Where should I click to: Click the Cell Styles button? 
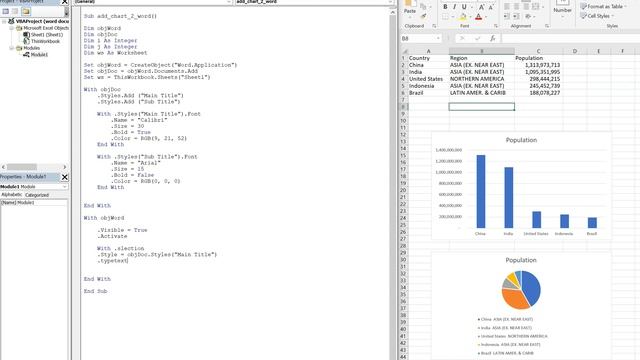597,16
